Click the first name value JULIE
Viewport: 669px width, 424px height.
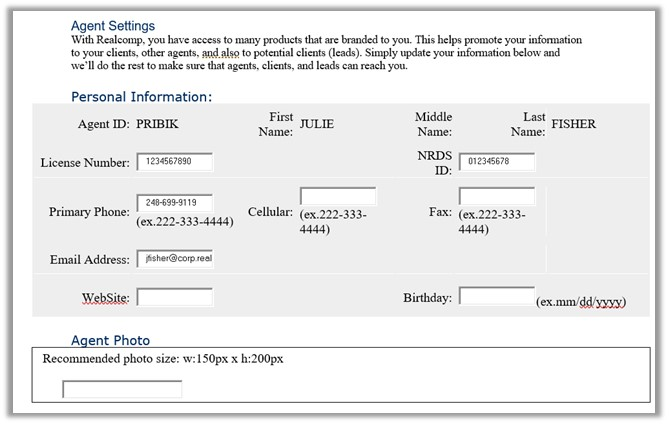tap(317, 124)
